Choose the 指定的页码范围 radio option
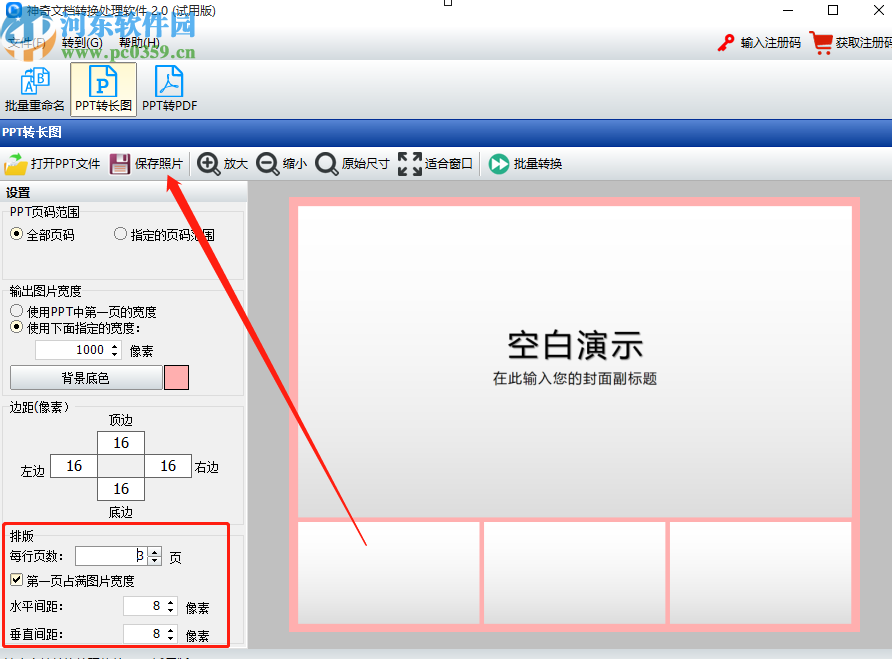This screenshot has height=659, width=892. [x=120, y=234]
